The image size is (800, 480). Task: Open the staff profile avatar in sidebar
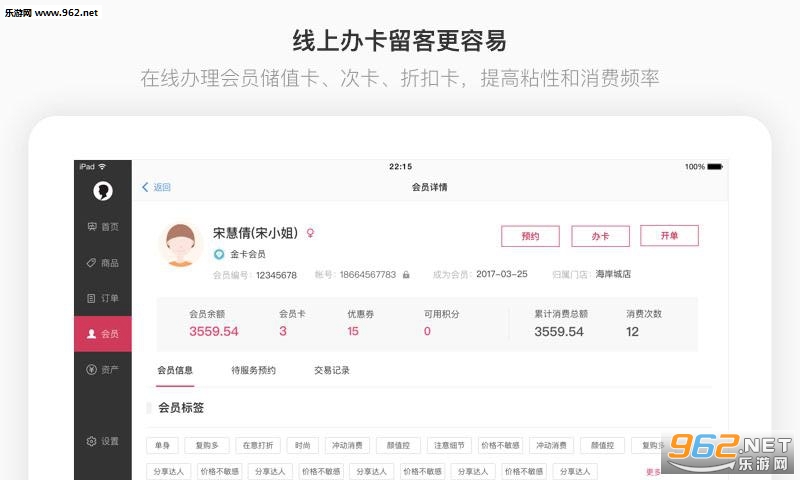(103, 191)
